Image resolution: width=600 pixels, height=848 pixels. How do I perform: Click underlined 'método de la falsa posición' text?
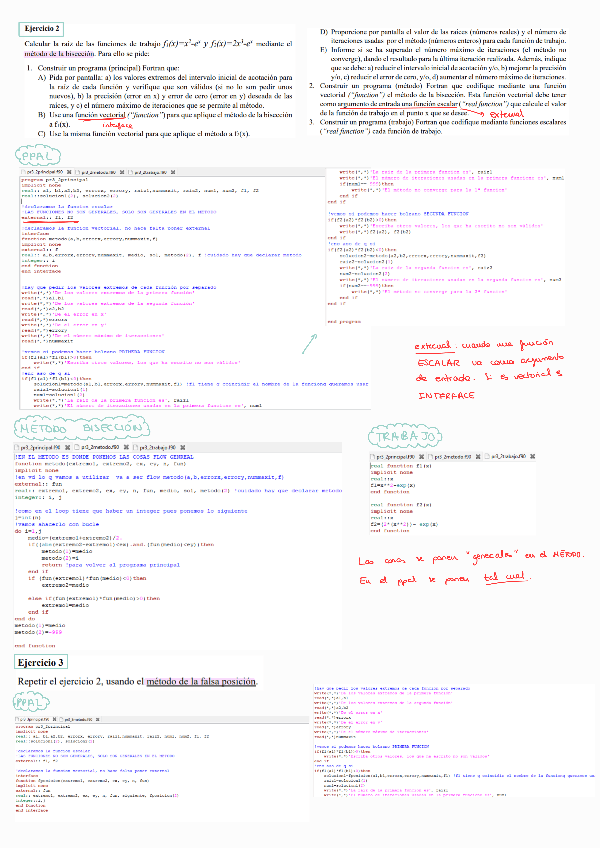(201, 681)
